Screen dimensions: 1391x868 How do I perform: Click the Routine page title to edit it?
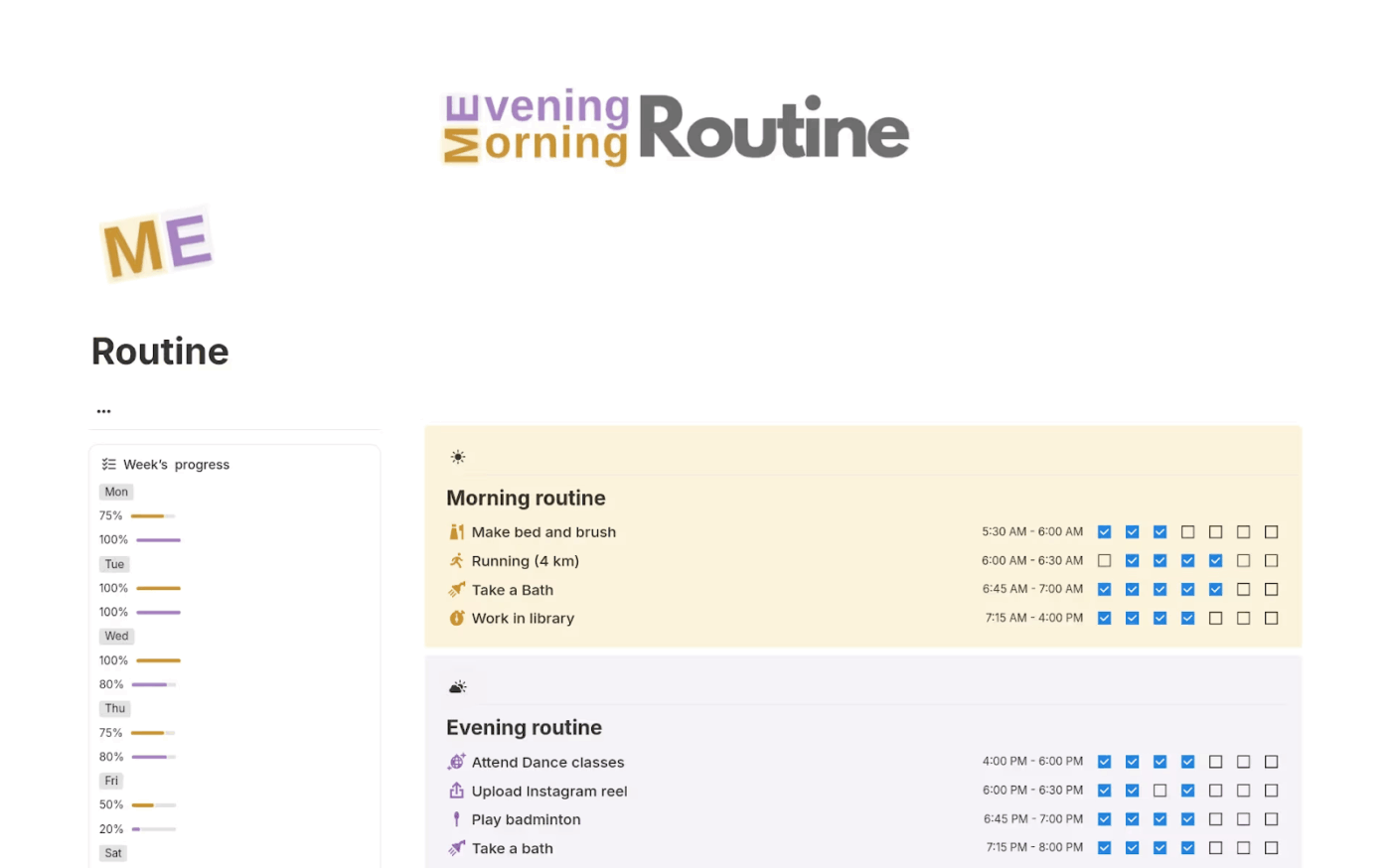point(159,351)
